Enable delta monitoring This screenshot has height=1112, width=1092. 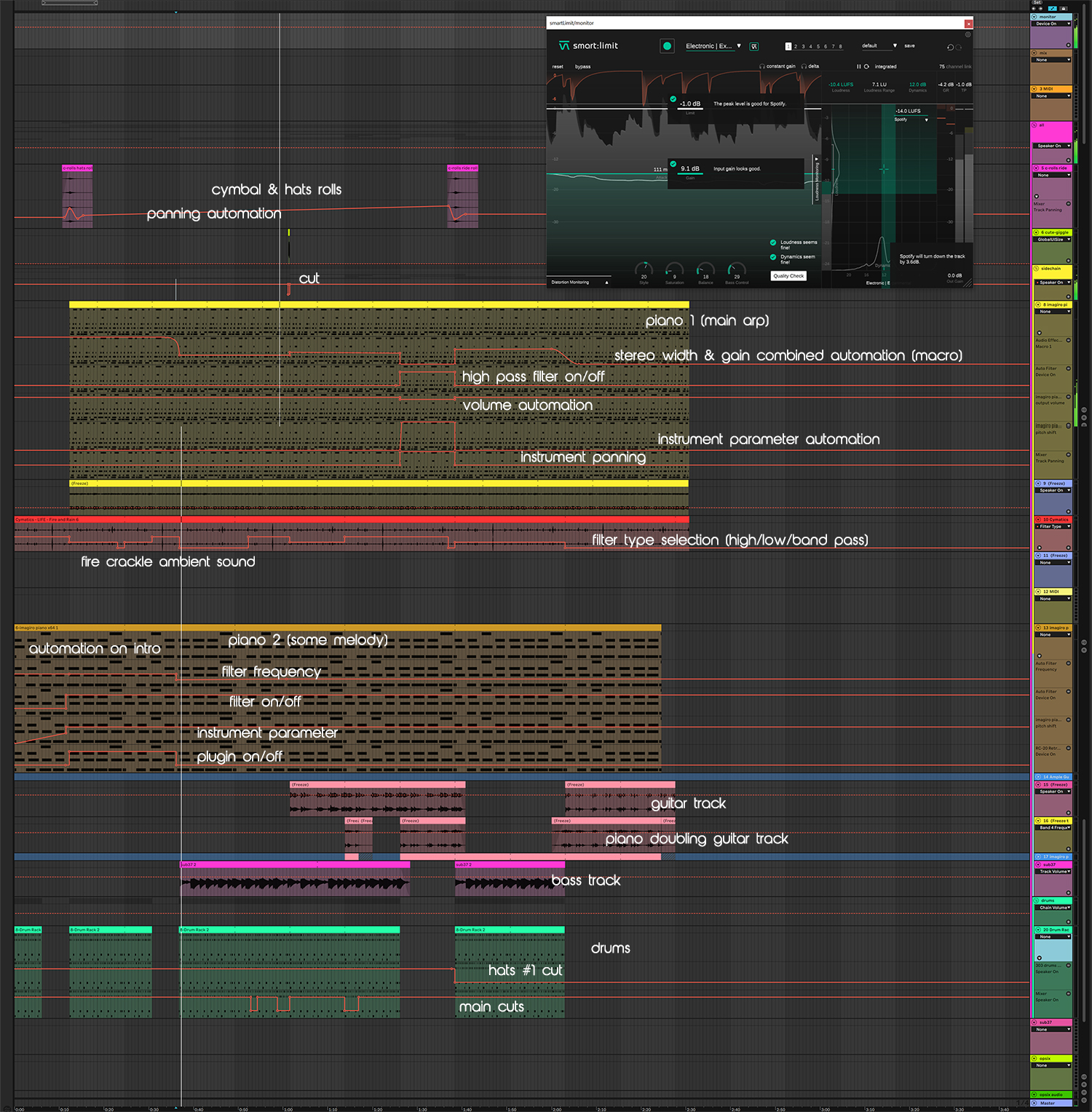coord(810,66)
